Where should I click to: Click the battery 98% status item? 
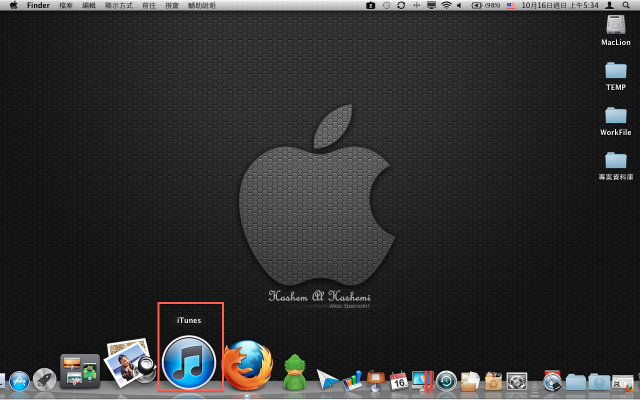[486, 5]
